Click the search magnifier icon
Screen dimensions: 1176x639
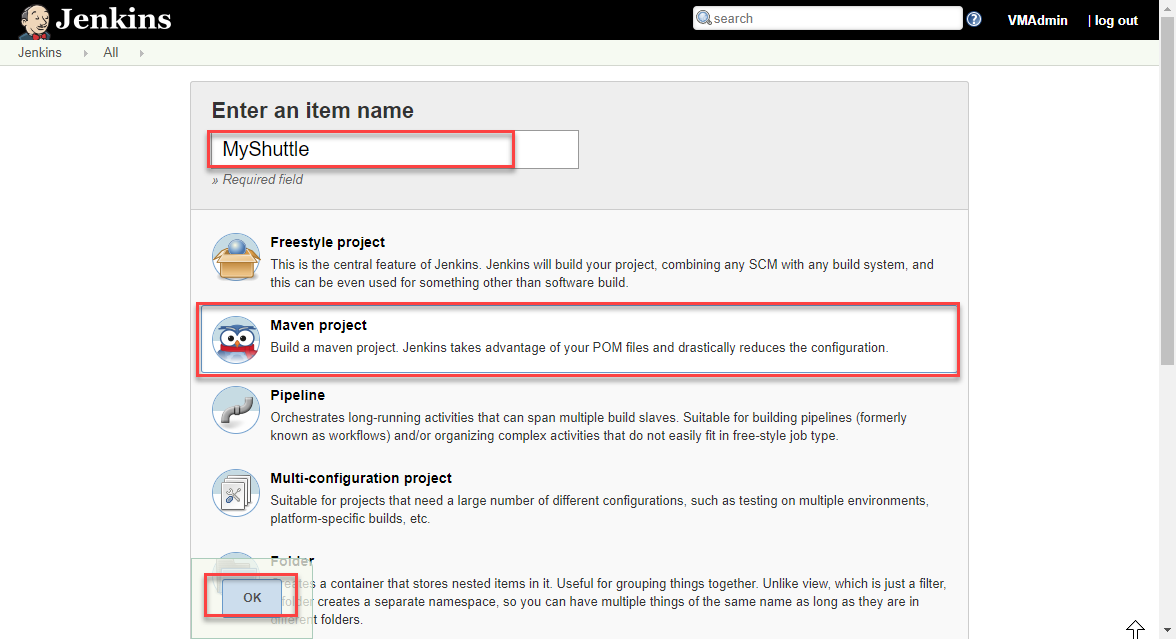click(705, 18)
